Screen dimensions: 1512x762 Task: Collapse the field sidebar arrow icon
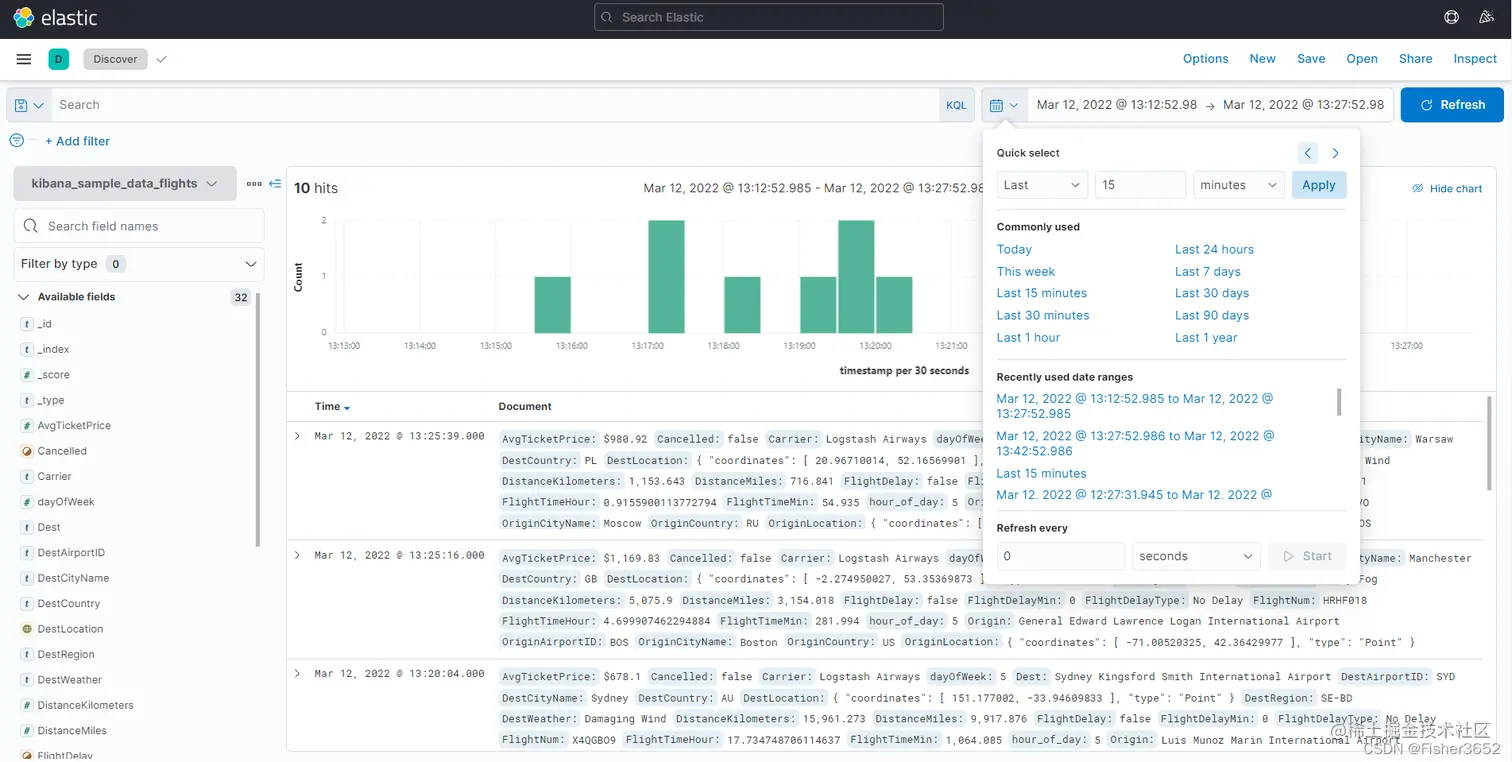(276, 184)
